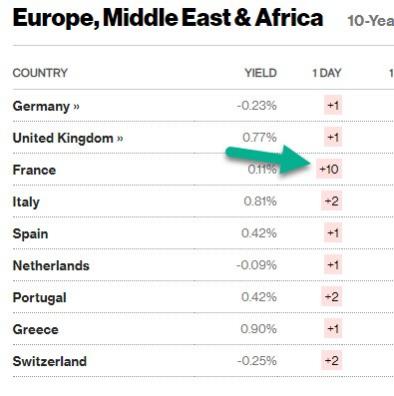
Task: Click Germany's -0.23% yield value
Action: (x=257, y=106)
